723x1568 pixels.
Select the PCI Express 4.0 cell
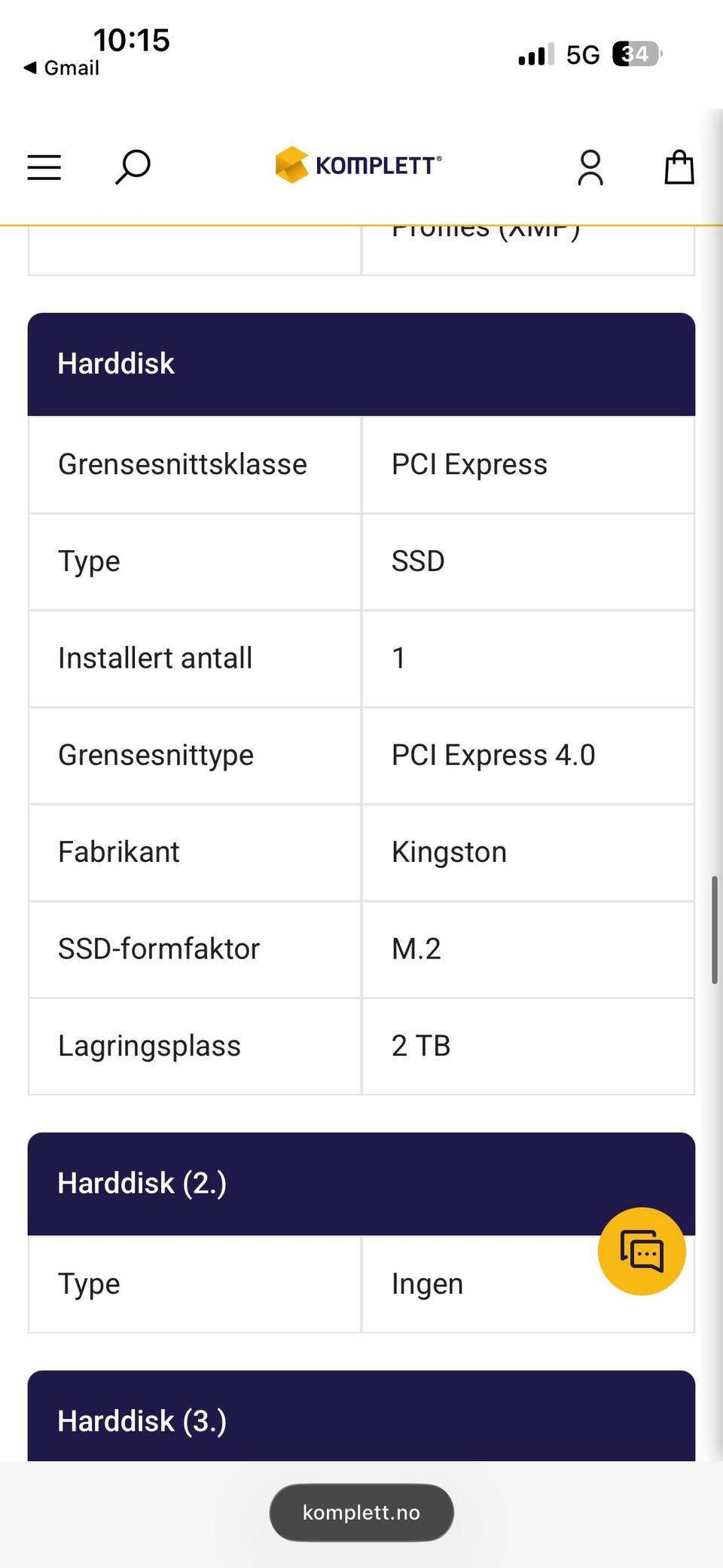pyautogui.click(x=528, y=756)
